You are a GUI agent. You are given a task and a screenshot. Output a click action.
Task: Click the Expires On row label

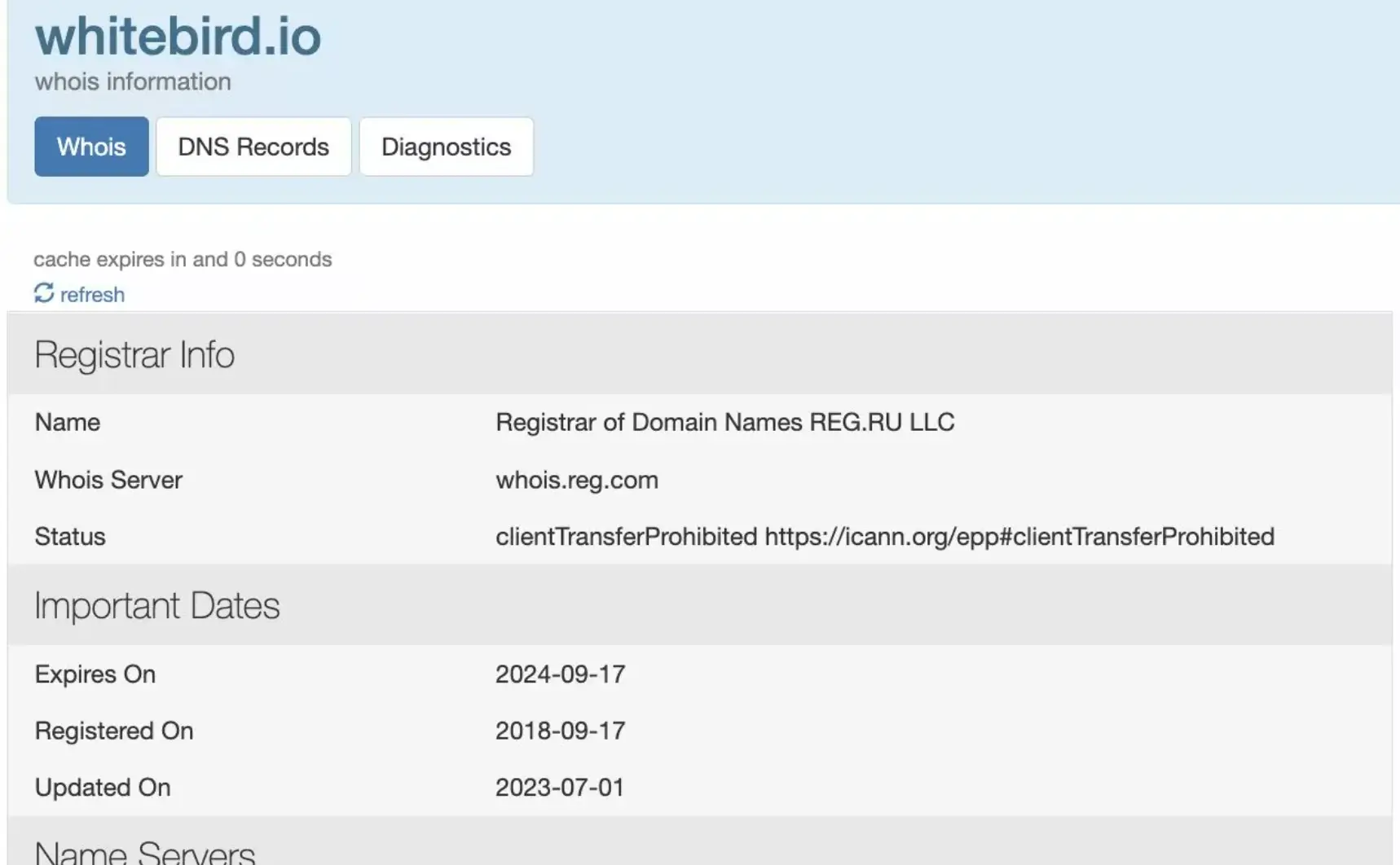[x=95, y=674]
